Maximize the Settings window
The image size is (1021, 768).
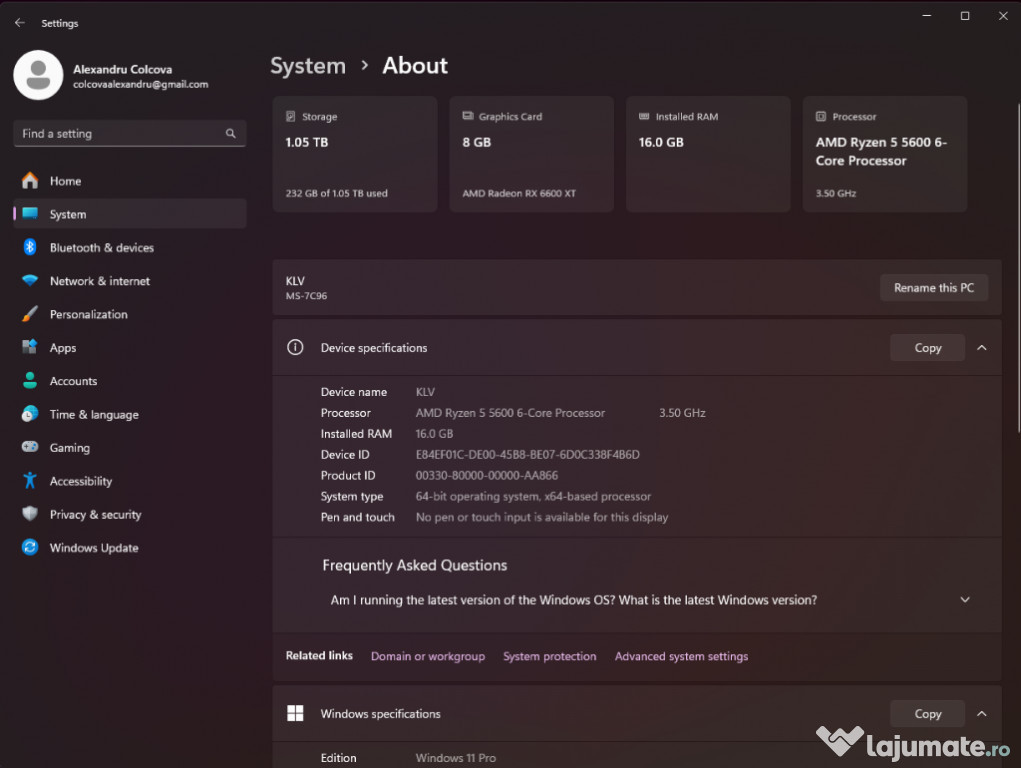(965, 16)
